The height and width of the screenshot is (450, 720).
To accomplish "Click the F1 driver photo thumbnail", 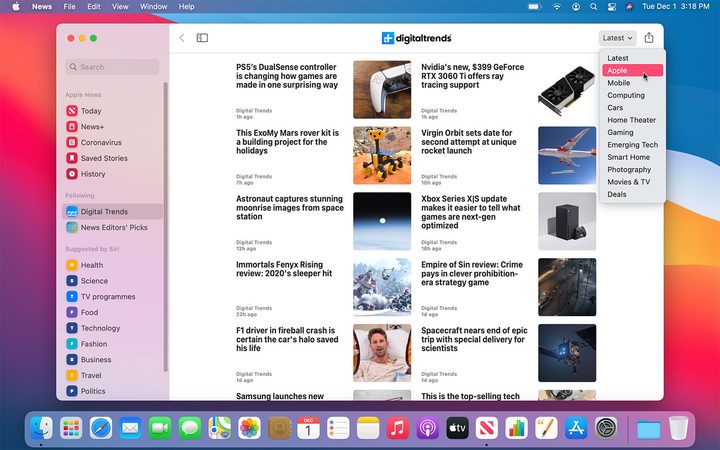I will click(382, 353).
